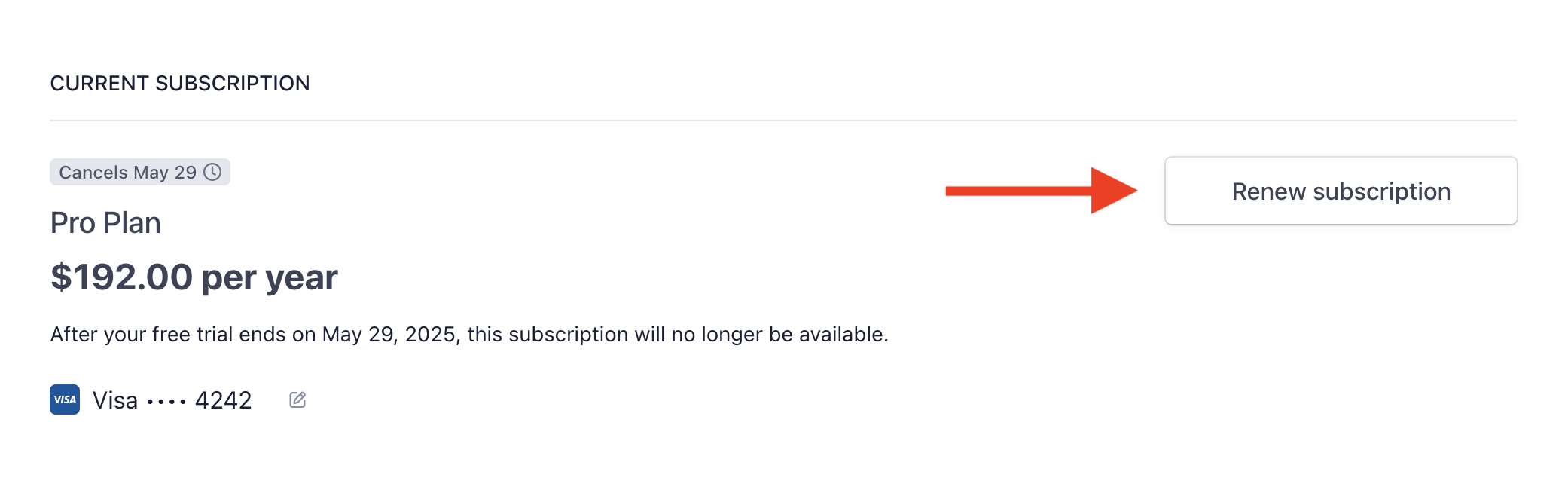Click the free trial ending notice text
The width and height of the screenshot is (1568, 499).
click(x=470, y=333)
